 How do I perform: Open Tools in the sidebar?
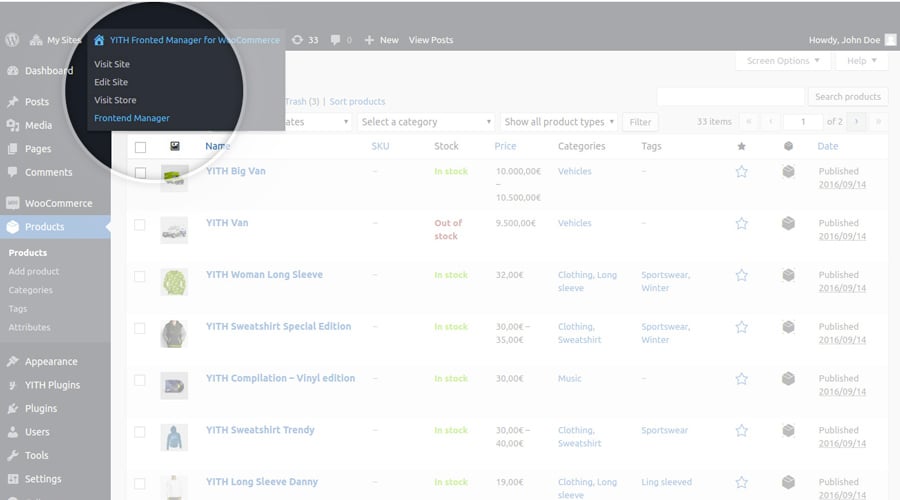coord(28,455)
